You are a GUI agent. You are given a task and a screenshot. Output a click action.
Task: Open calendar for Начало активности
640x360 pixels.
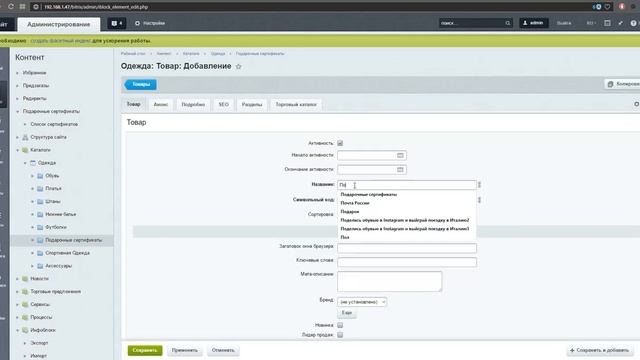(x=400, y=156)
